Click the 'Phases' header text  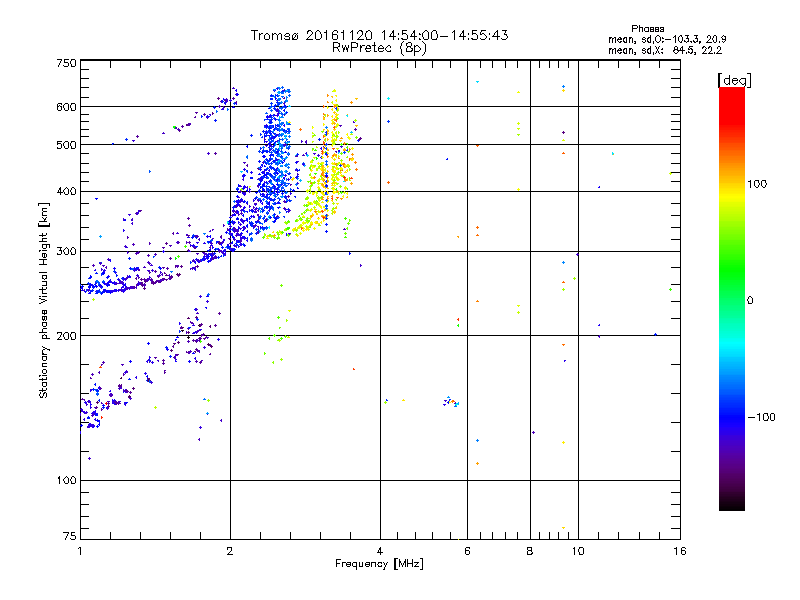tap(647, 29)
